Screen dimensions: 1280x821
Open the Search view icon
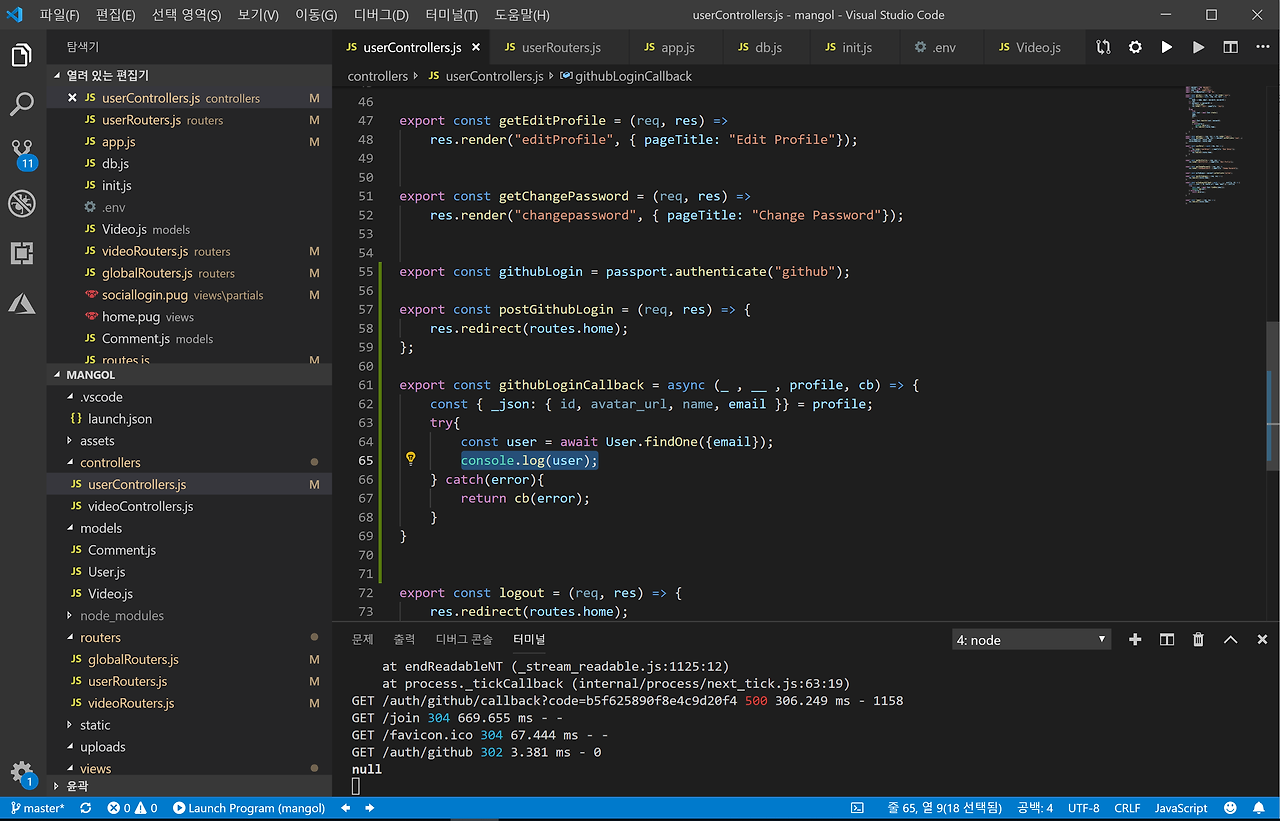tap(22, 104)
